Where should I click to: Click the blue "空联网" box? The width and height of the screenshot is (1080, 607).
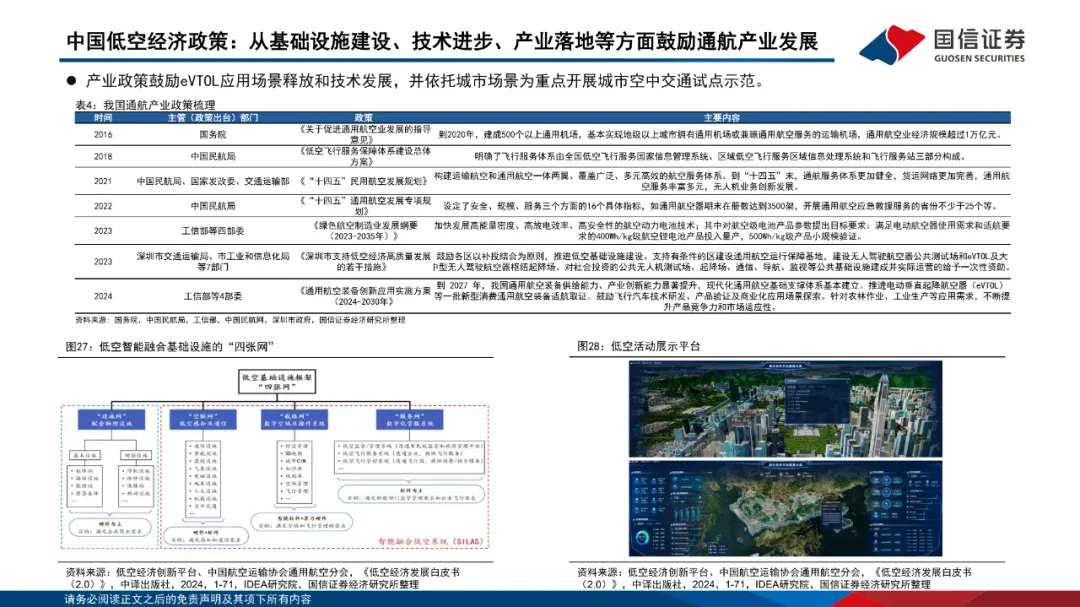[203, 420]
